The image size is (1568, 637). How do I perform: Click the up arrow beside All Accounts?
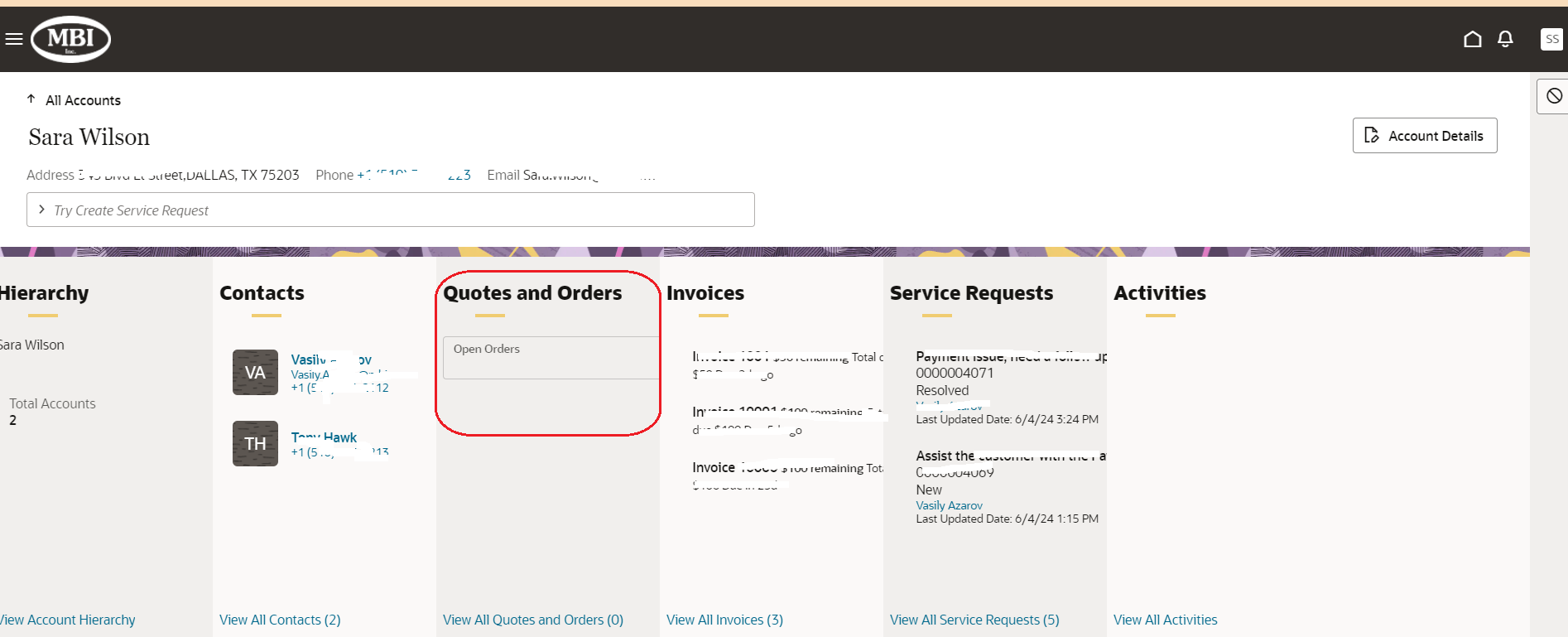[31, 99]
